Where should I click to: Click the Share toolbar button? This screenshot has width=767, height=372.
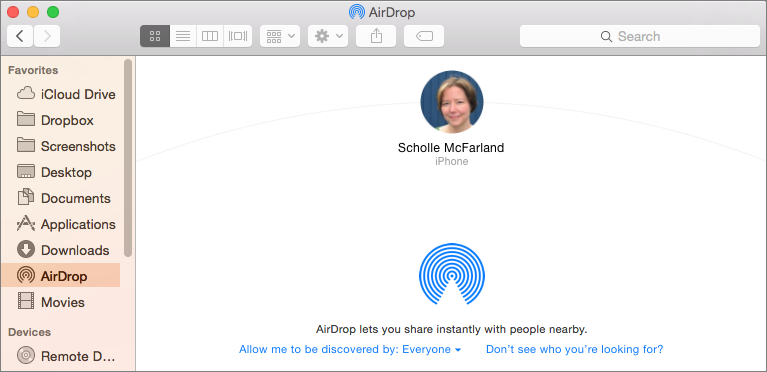click(x=376, y=36)
